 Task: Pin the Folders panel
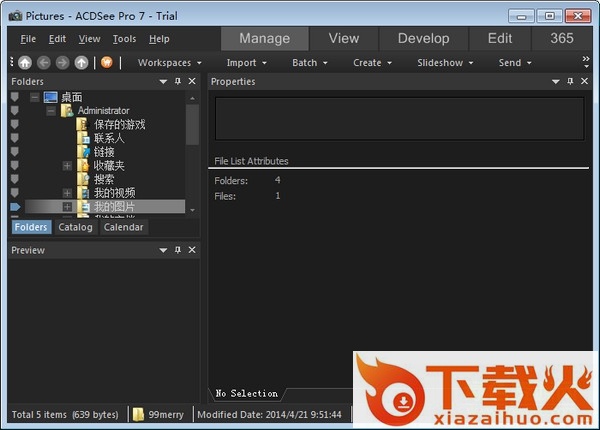point(178,81)
